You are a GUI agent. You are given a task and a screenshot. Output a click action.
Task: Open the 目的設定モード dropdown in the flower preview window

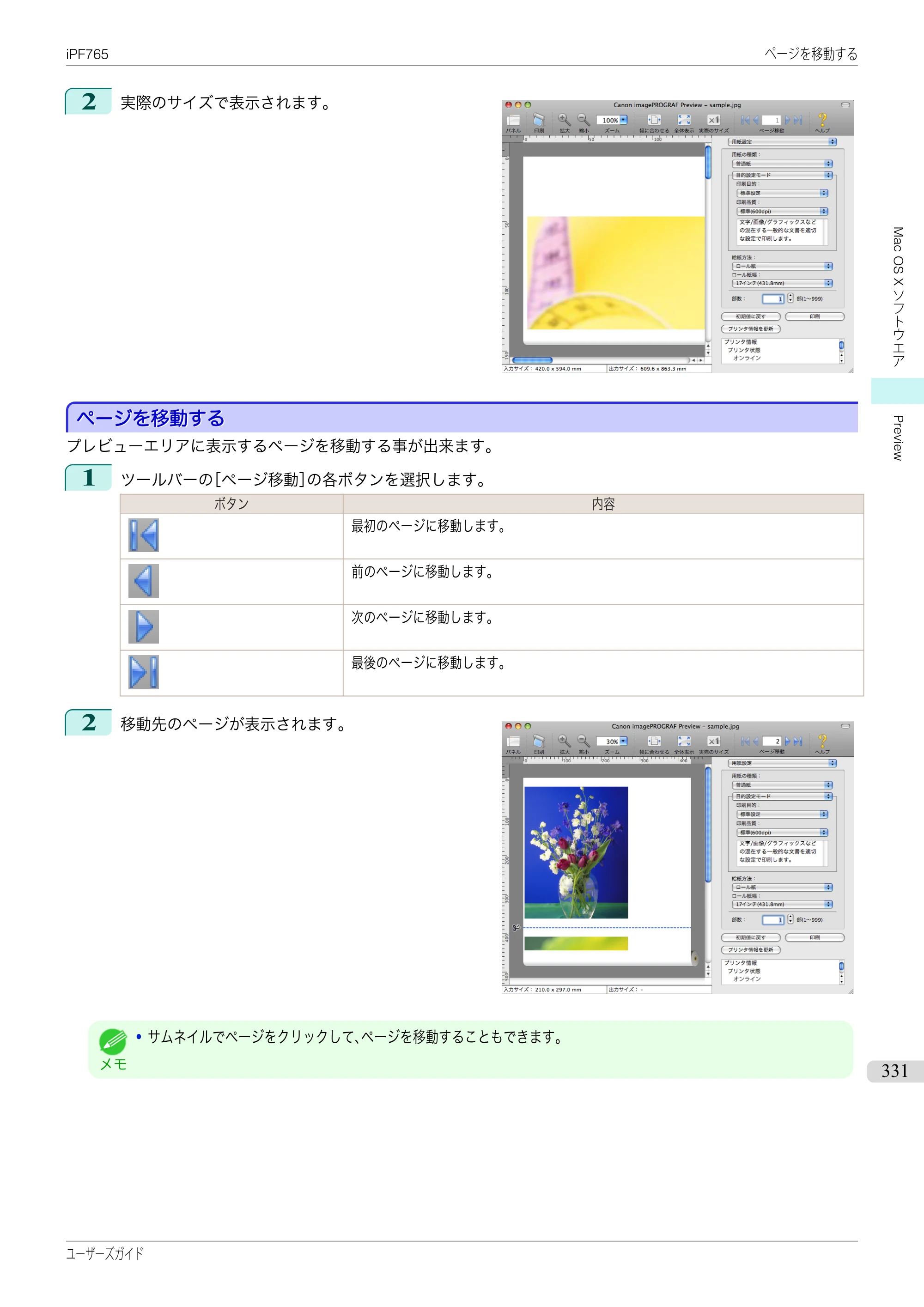[782, 796]
